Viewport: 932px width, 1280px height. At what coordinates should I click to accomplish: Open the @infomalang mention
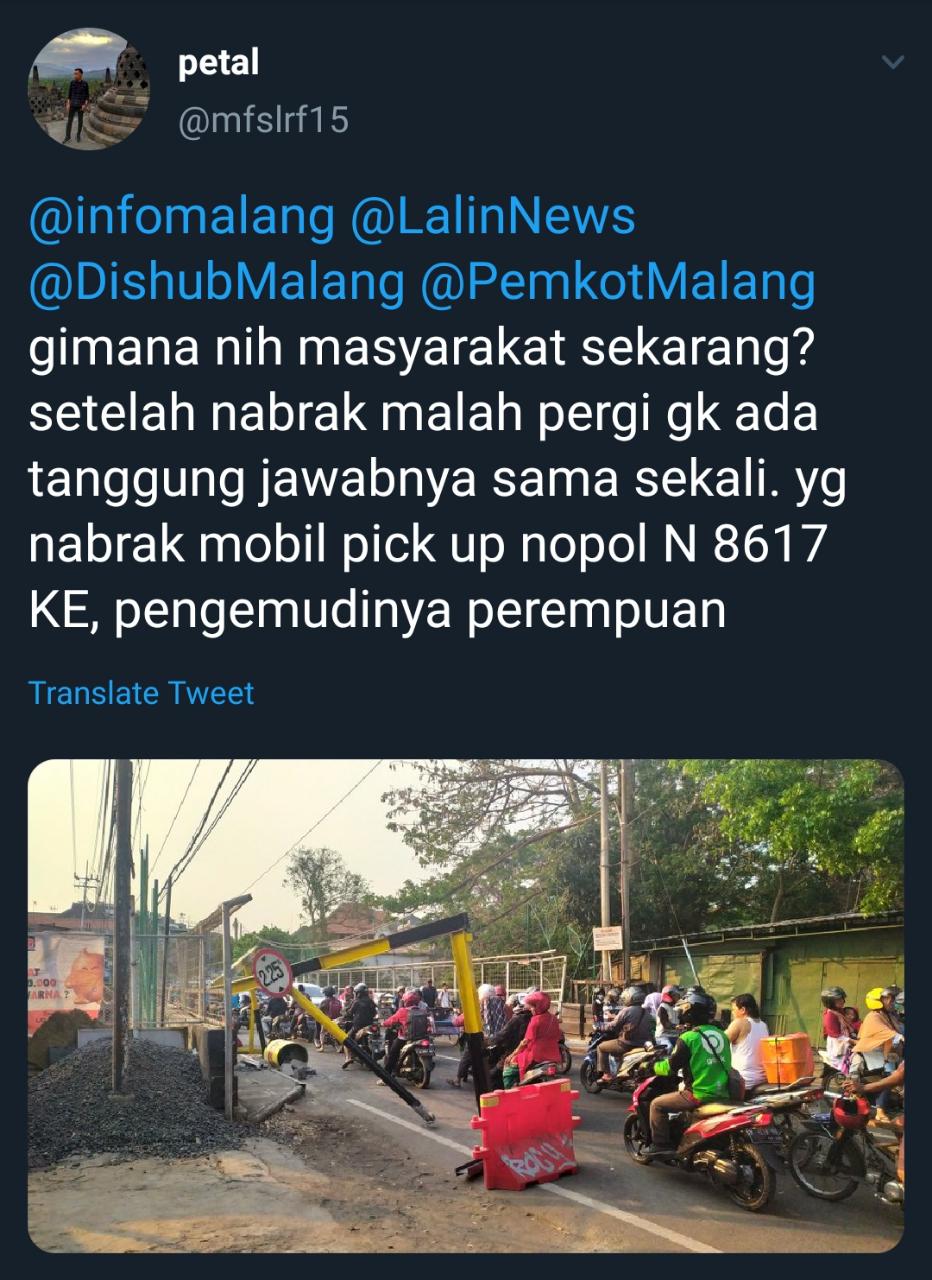pyautogui.click(x=181, y=218)
